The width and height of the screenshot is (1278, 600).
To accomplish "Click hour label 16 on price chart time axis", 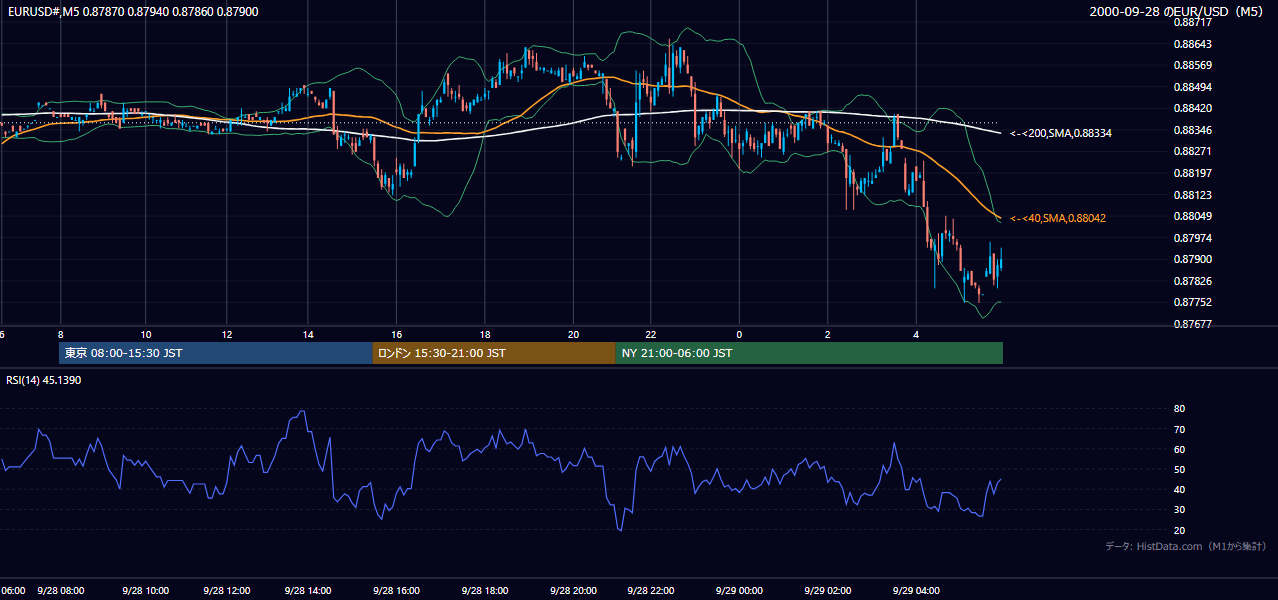I will point(397,334).
